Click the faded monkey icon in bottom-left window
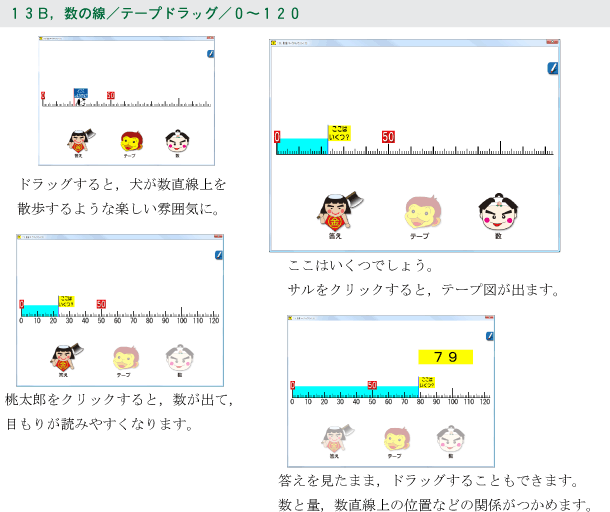The height and width of the screenshot is (512, 610). tap(126, 358)
